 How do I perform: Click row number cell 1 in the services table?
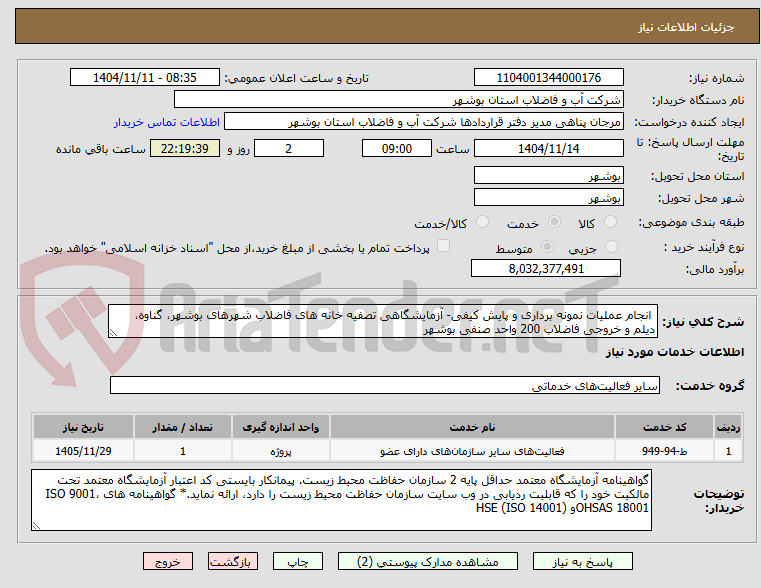(728, 451)
